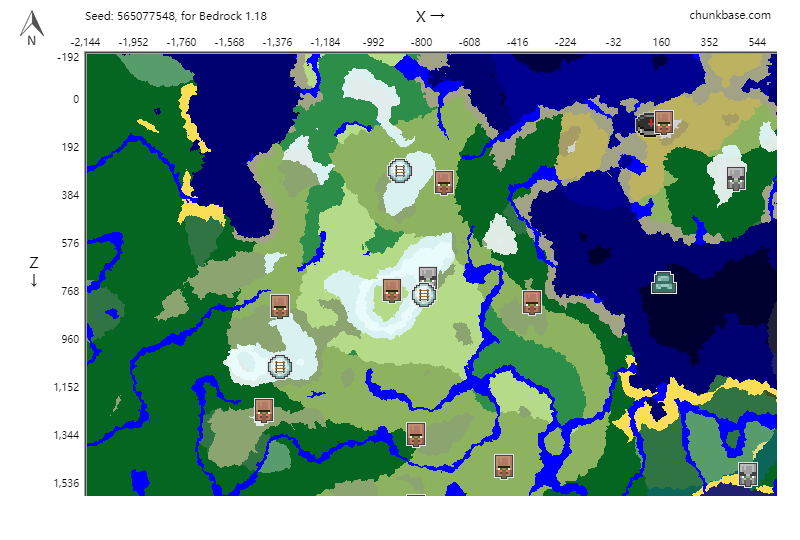Click the X-axis tick label '-416'
800x540 pixels.
pyautogui.click(x=517, y=42)
